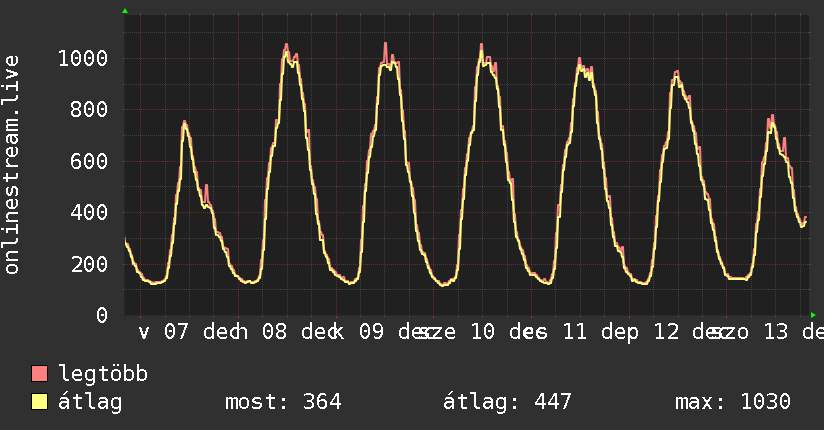
Task: Select the 10 date label on x-axis
Action: point(483,332)
